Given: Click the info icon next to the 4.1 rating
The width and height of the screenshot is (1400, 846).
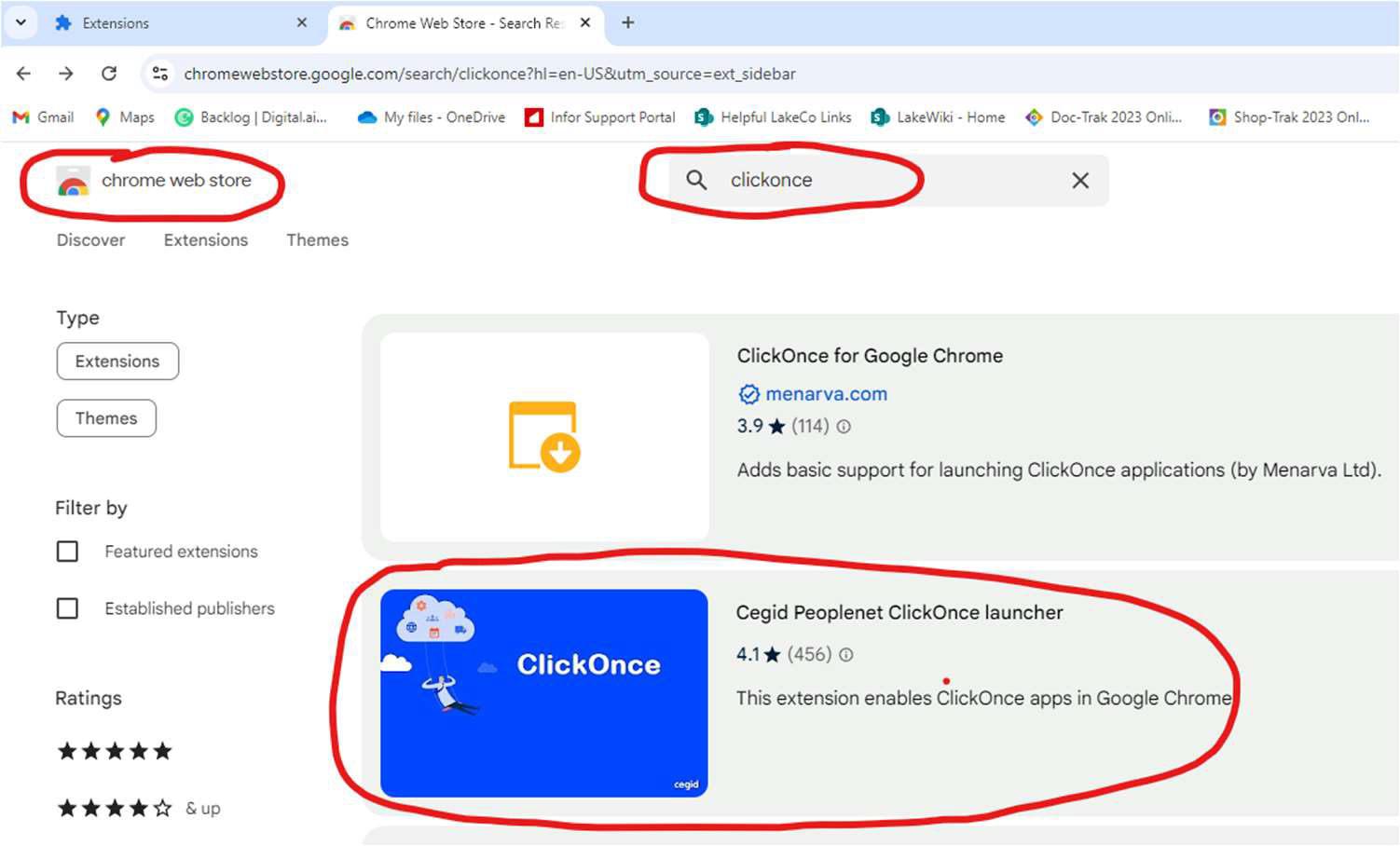Looking at the screenshot, I should (845, 655).
